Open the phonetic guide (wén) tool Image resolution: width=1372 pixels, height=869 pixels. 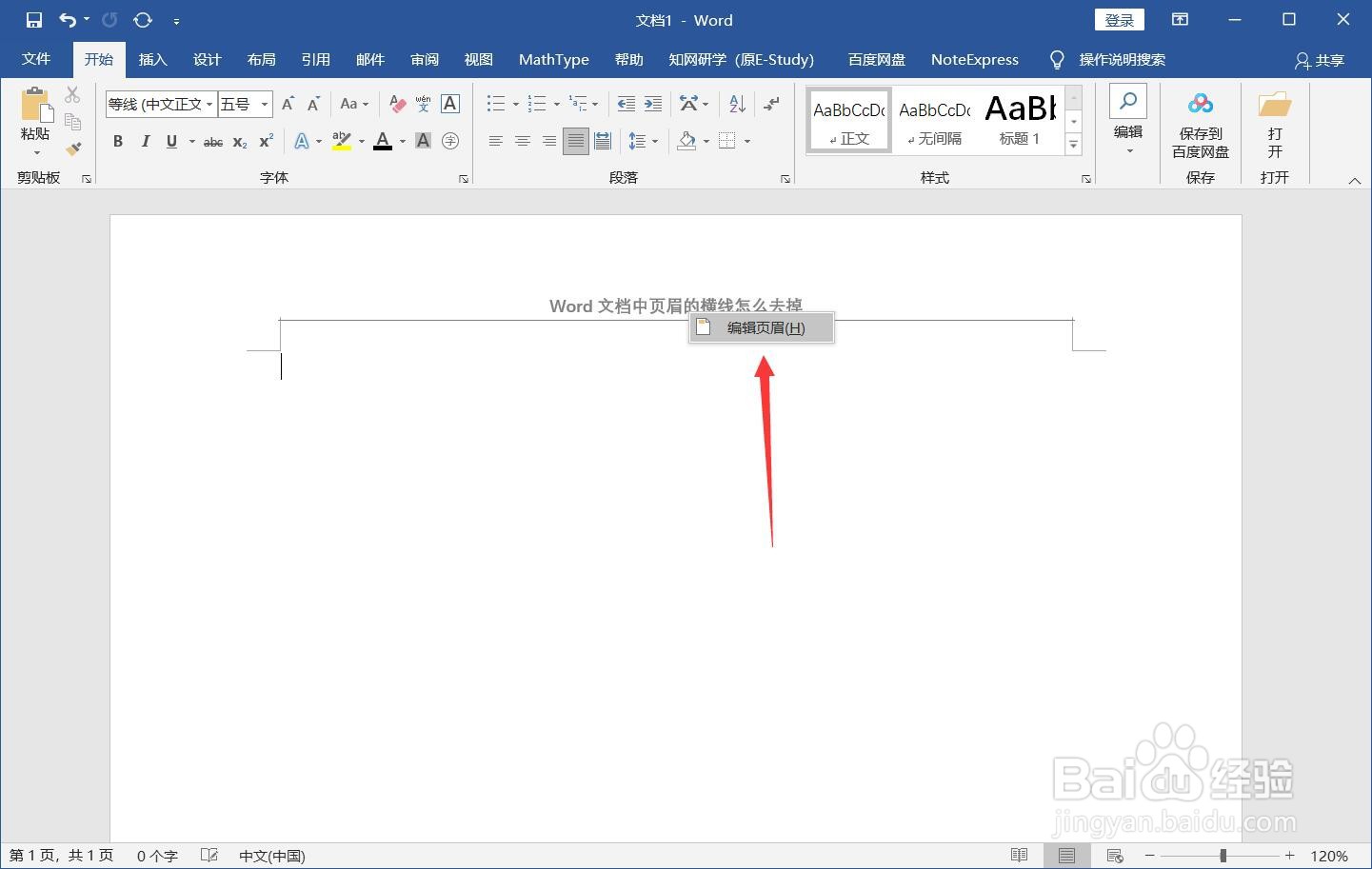[x=424, y=104]
